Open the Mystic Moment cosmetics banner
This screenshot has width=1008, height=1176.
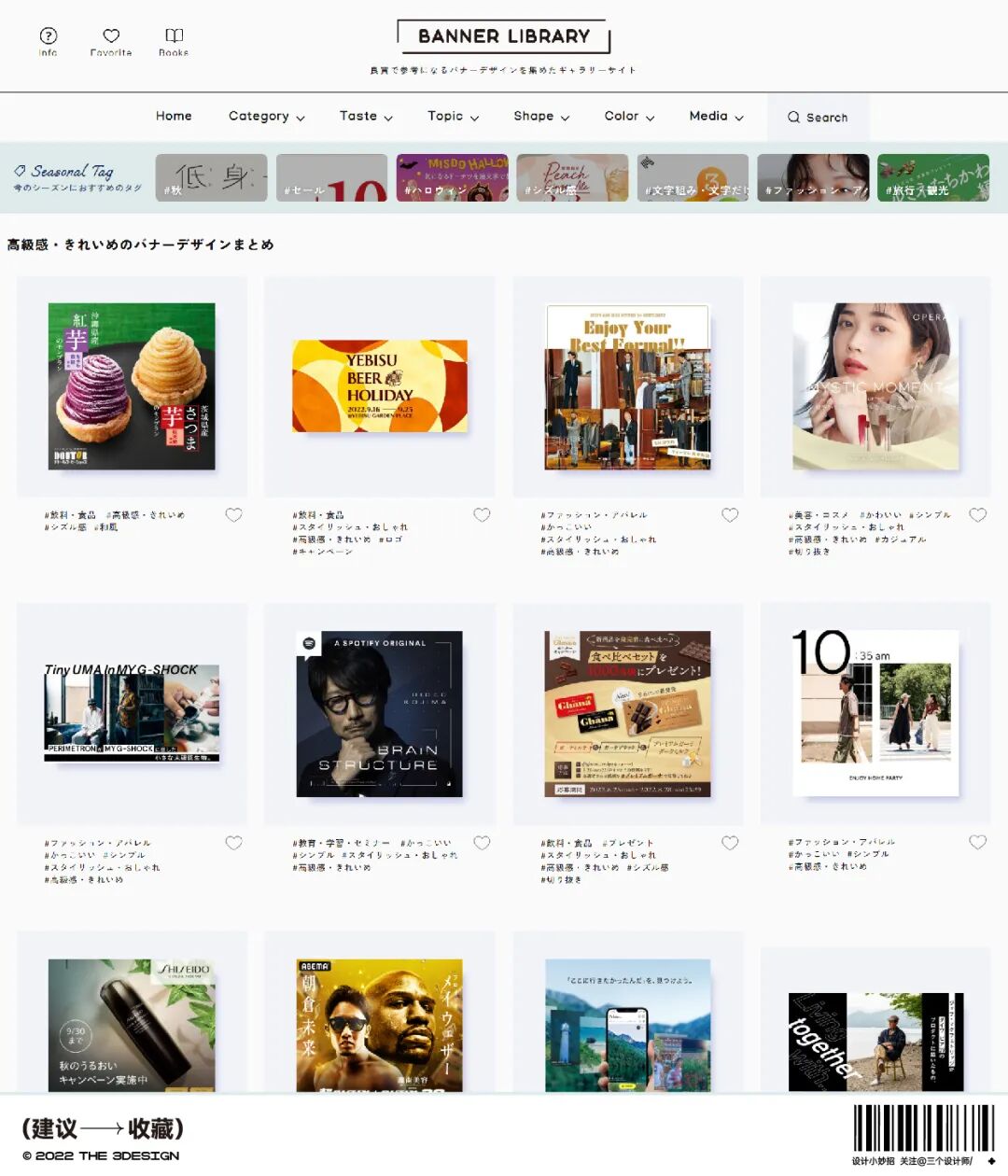pyautogui.click(x=875, y=386)
